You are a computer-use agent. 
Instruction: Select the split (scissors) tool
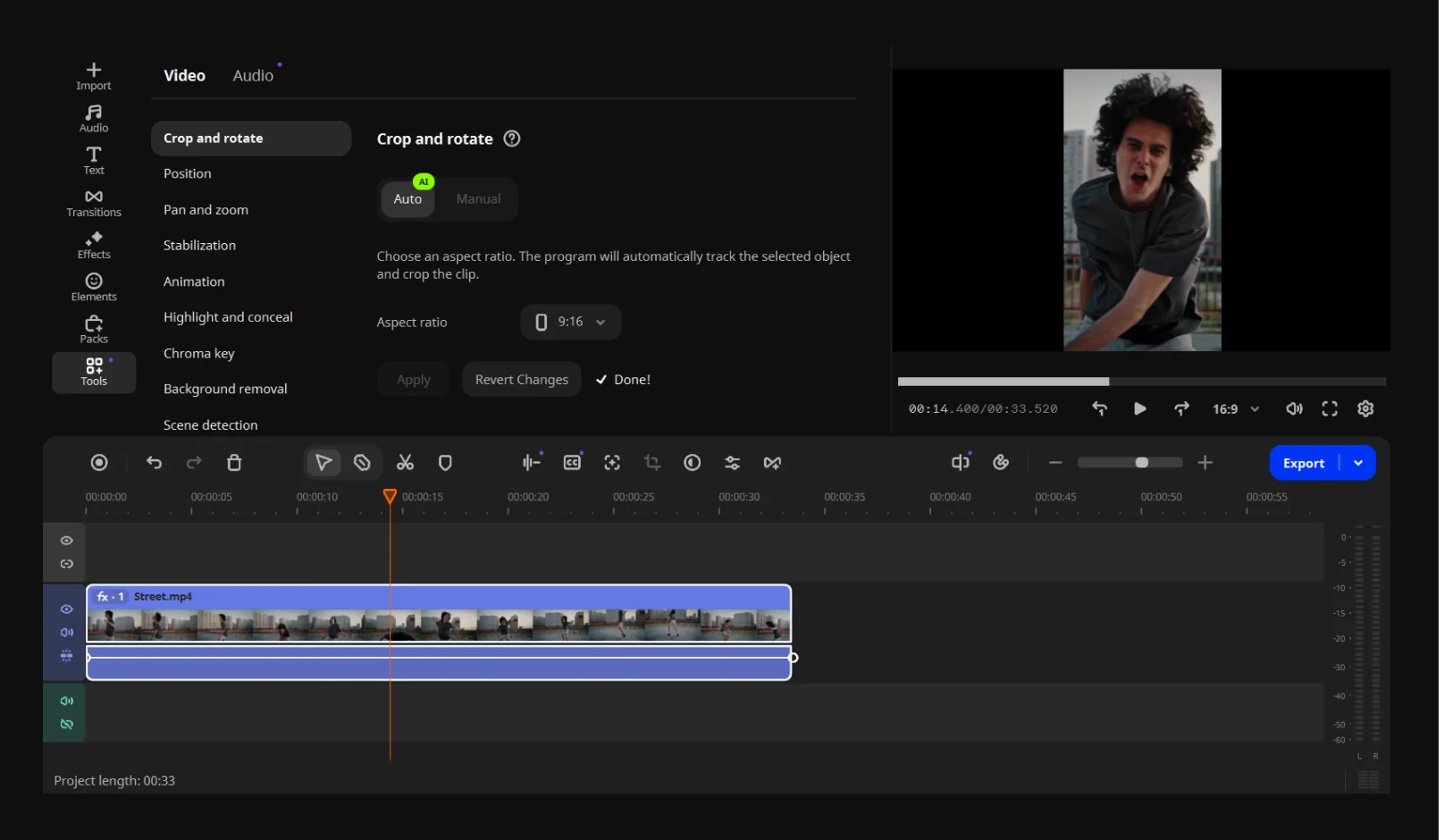405,463
